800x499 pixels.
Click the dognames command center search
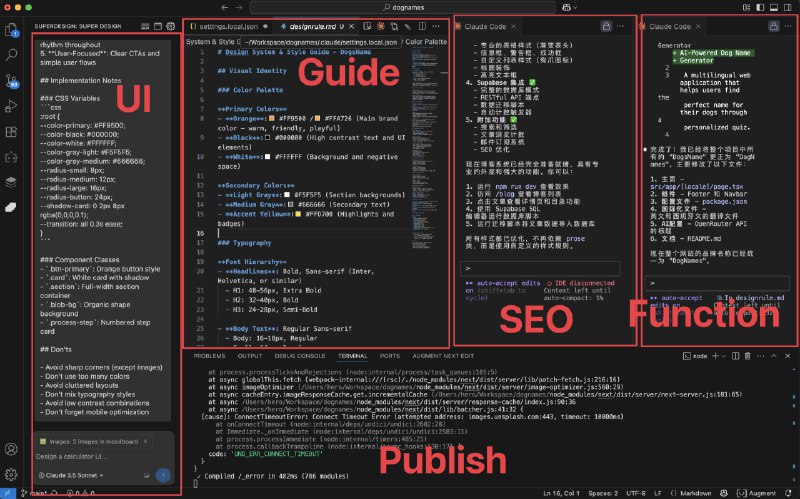coord(403,7)
